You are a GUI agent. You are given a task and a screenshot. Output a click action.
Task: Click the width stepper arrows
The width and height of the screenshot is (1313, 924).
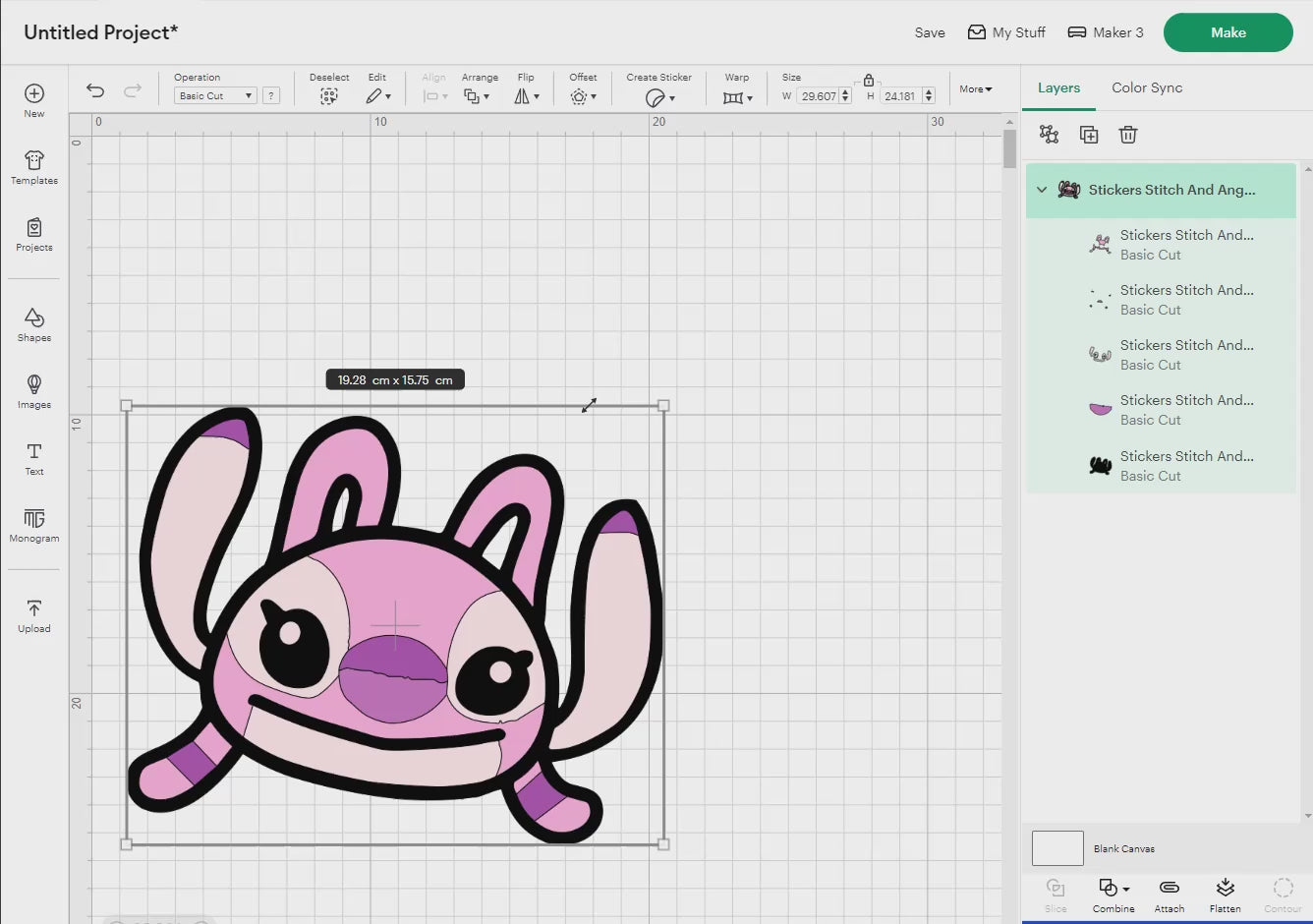tap(845, 96)
